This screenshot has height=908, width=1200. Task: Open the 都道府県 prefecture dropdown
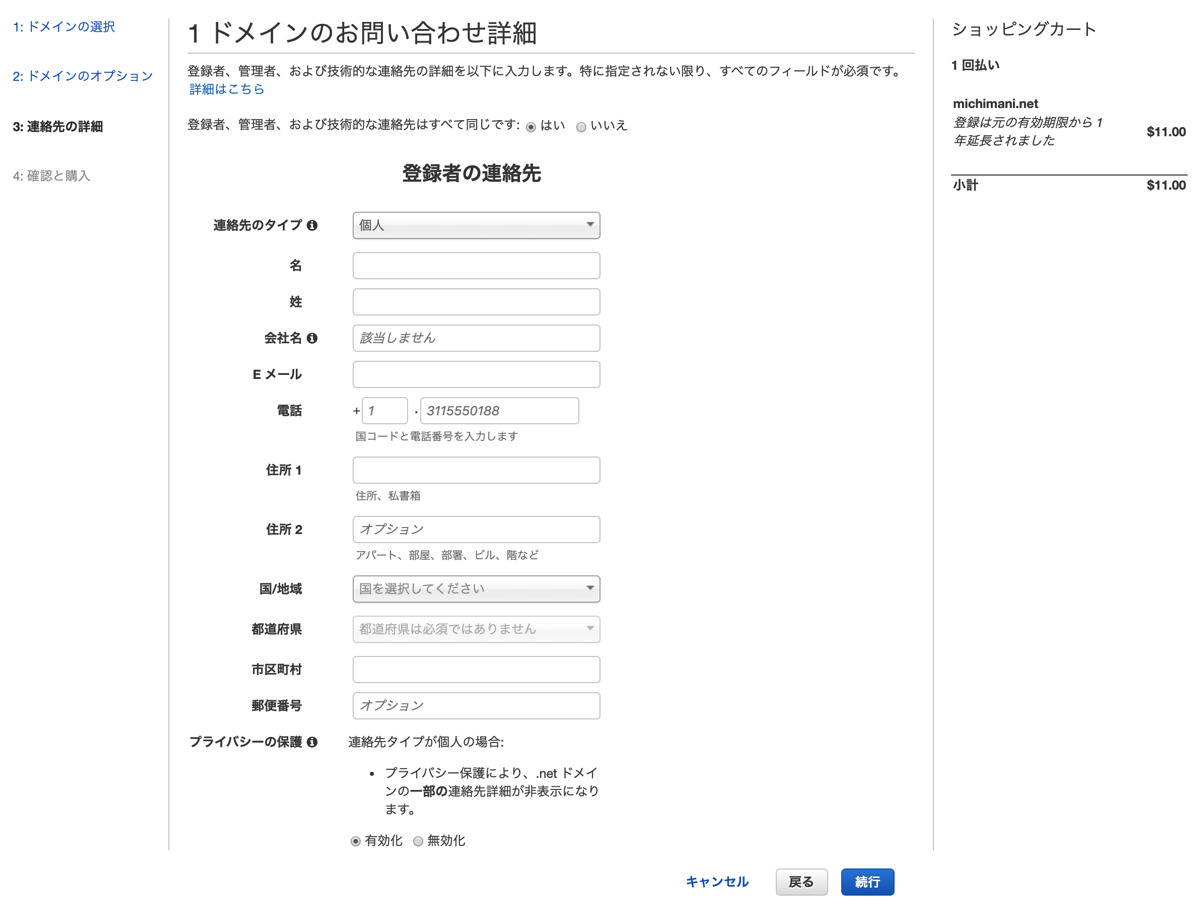coord(475,629)
